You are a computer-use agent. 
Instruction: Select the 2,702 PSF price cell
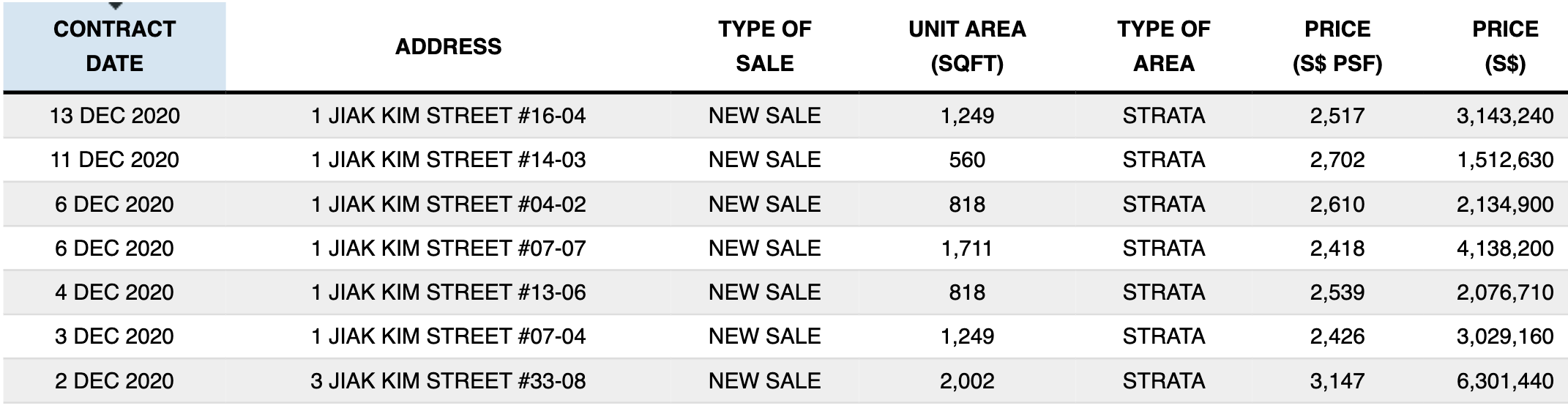1337,160
